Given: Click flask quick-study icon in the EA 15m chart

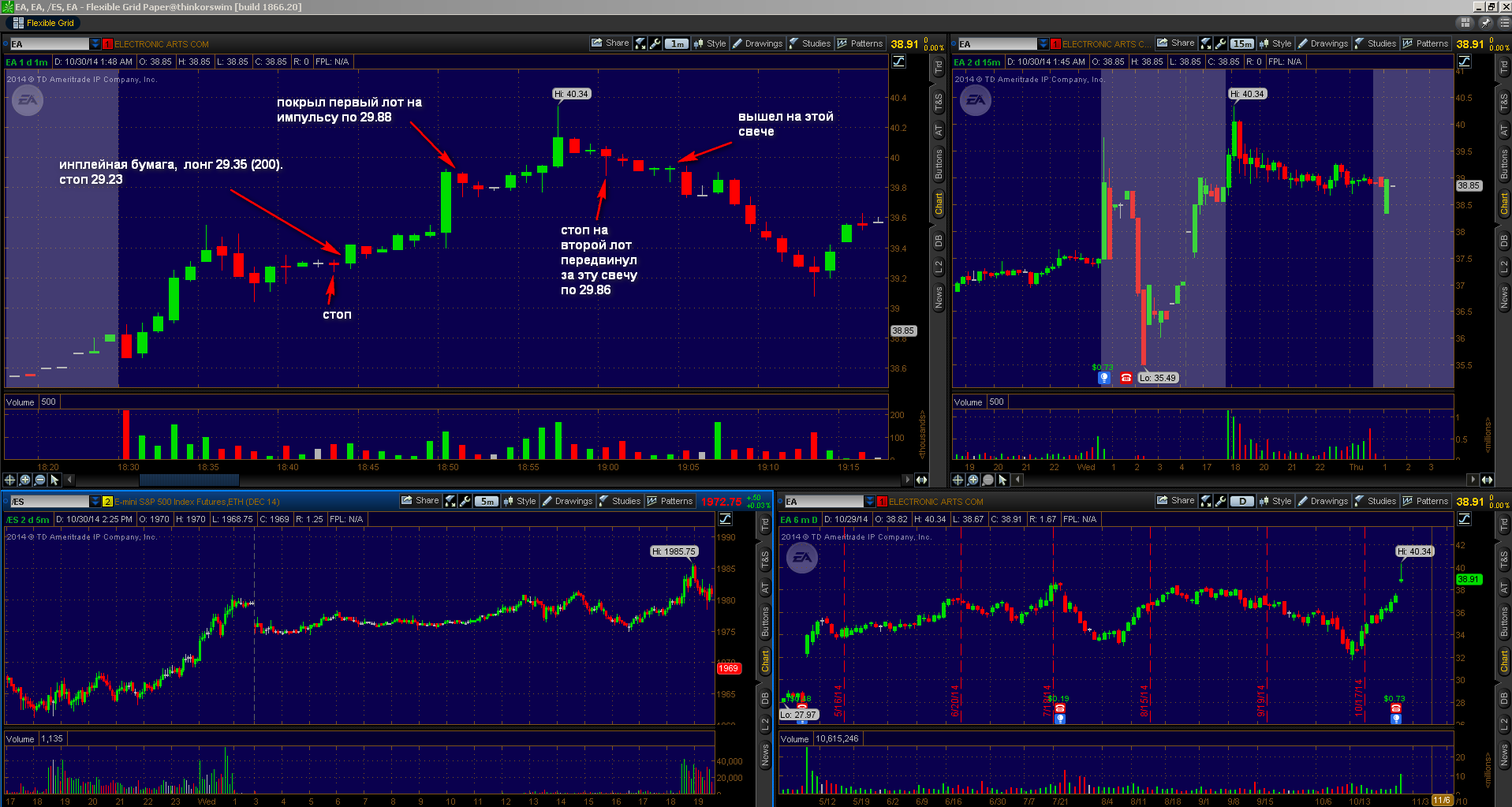Looking at the screenshot, I should [1206, 43].
